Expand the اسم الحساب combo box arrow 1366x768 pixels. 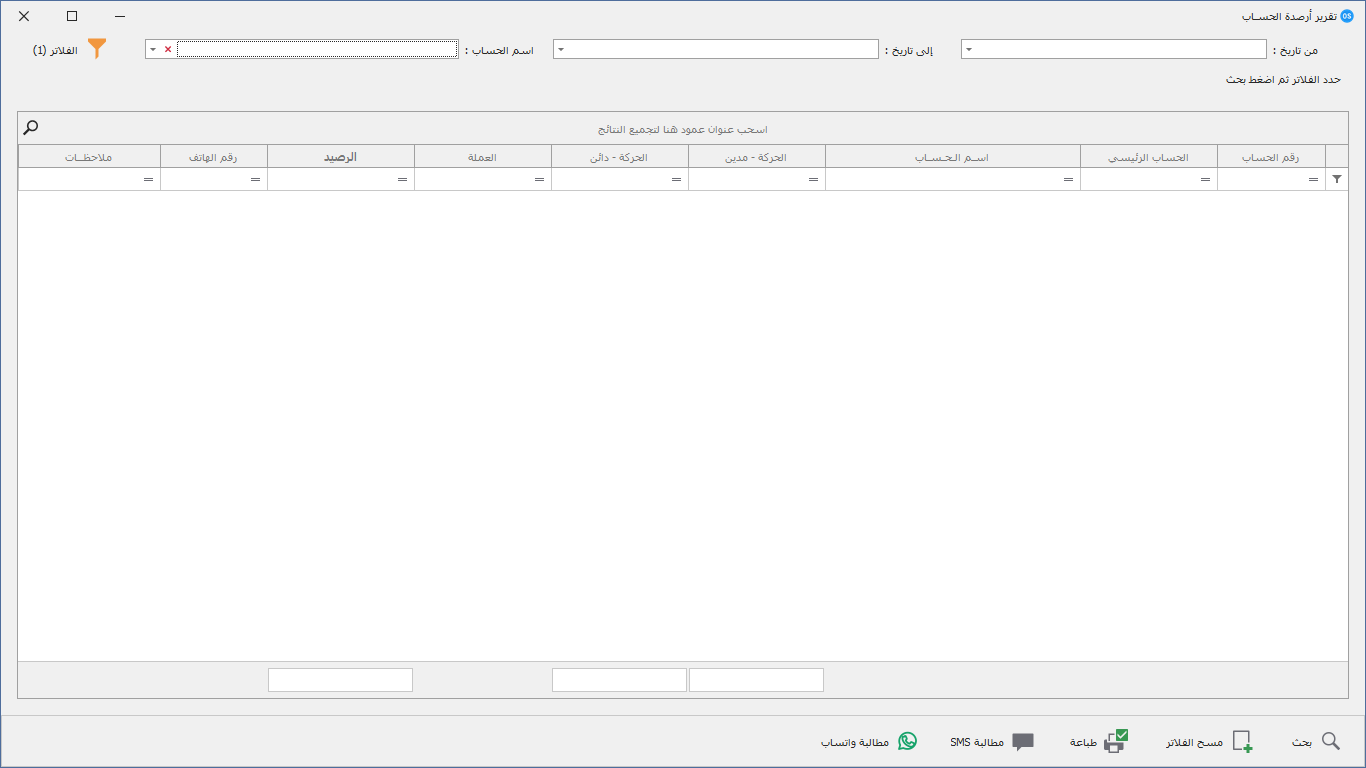point(153,49)
